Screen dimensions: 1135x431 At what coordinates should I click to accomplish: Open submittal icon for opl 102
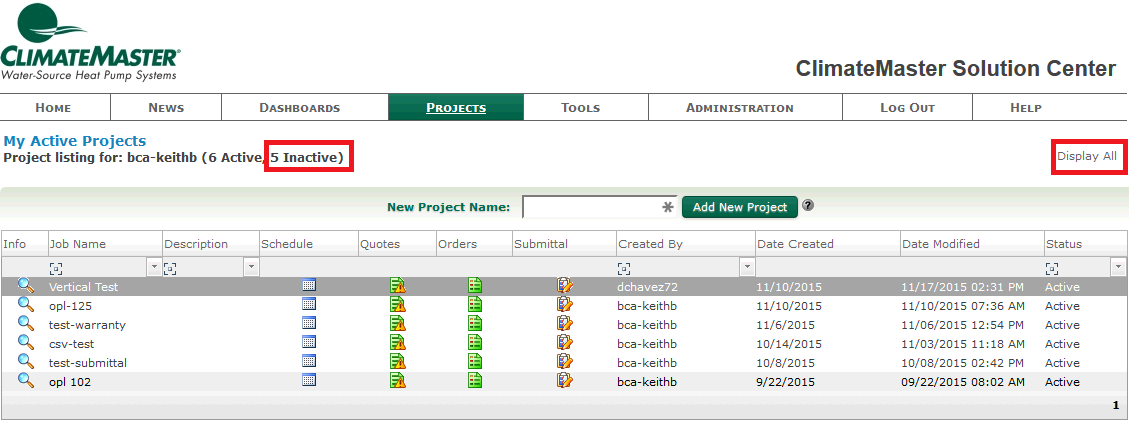tap(565, 380)
